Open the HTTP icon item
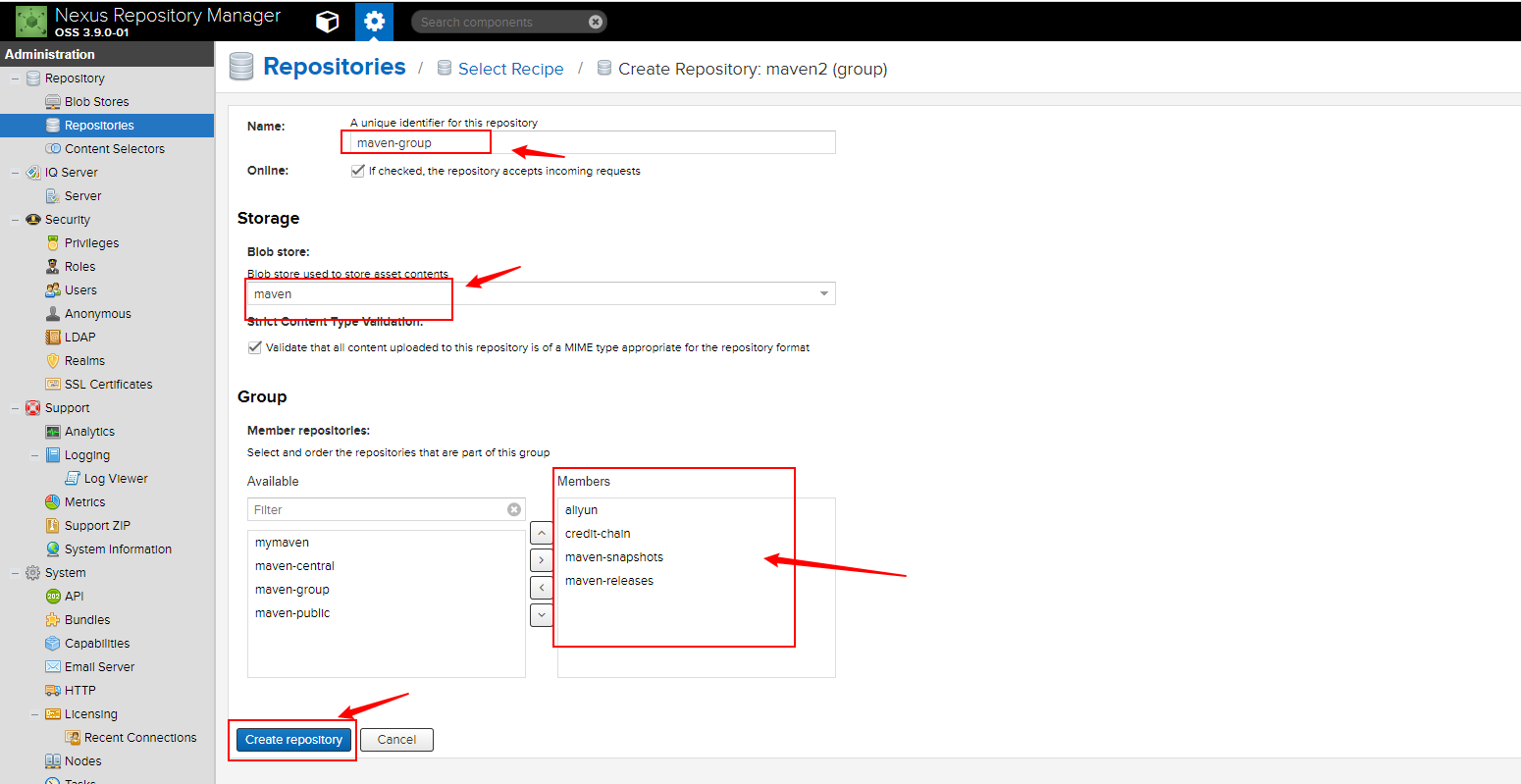This screenshot has height=784, width=1521. coord(53,691)
